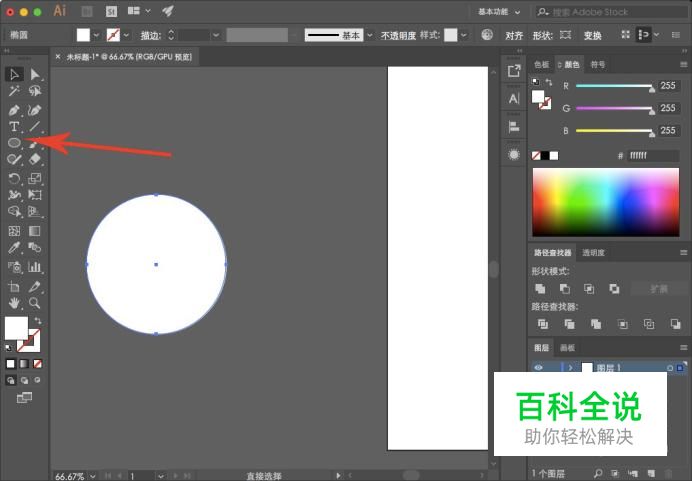Enable Draw Inside mode
Screen dimensions: 692x481
38,380
